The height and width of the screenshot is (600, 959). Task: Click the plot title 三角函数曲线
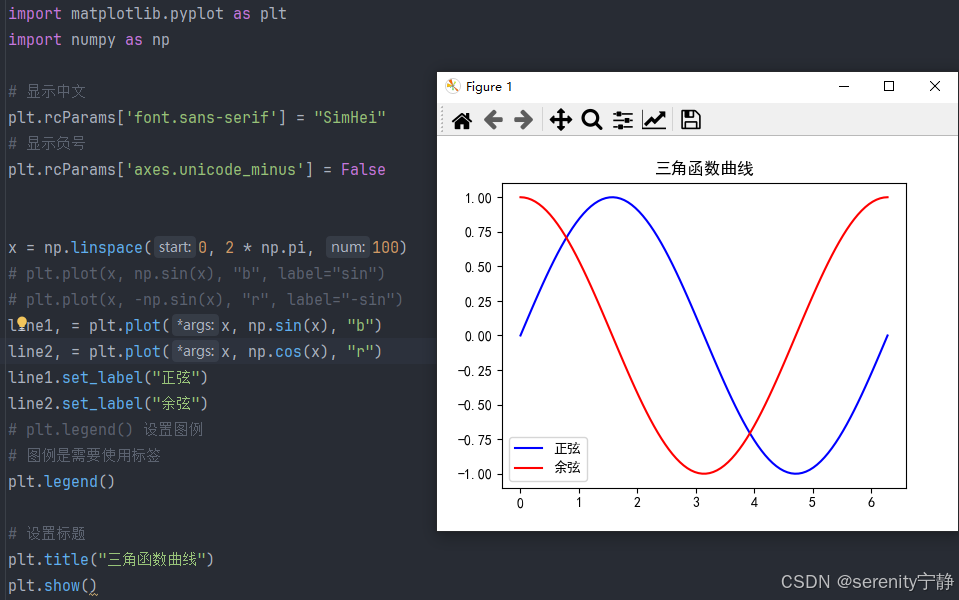(x=705, y=168)
